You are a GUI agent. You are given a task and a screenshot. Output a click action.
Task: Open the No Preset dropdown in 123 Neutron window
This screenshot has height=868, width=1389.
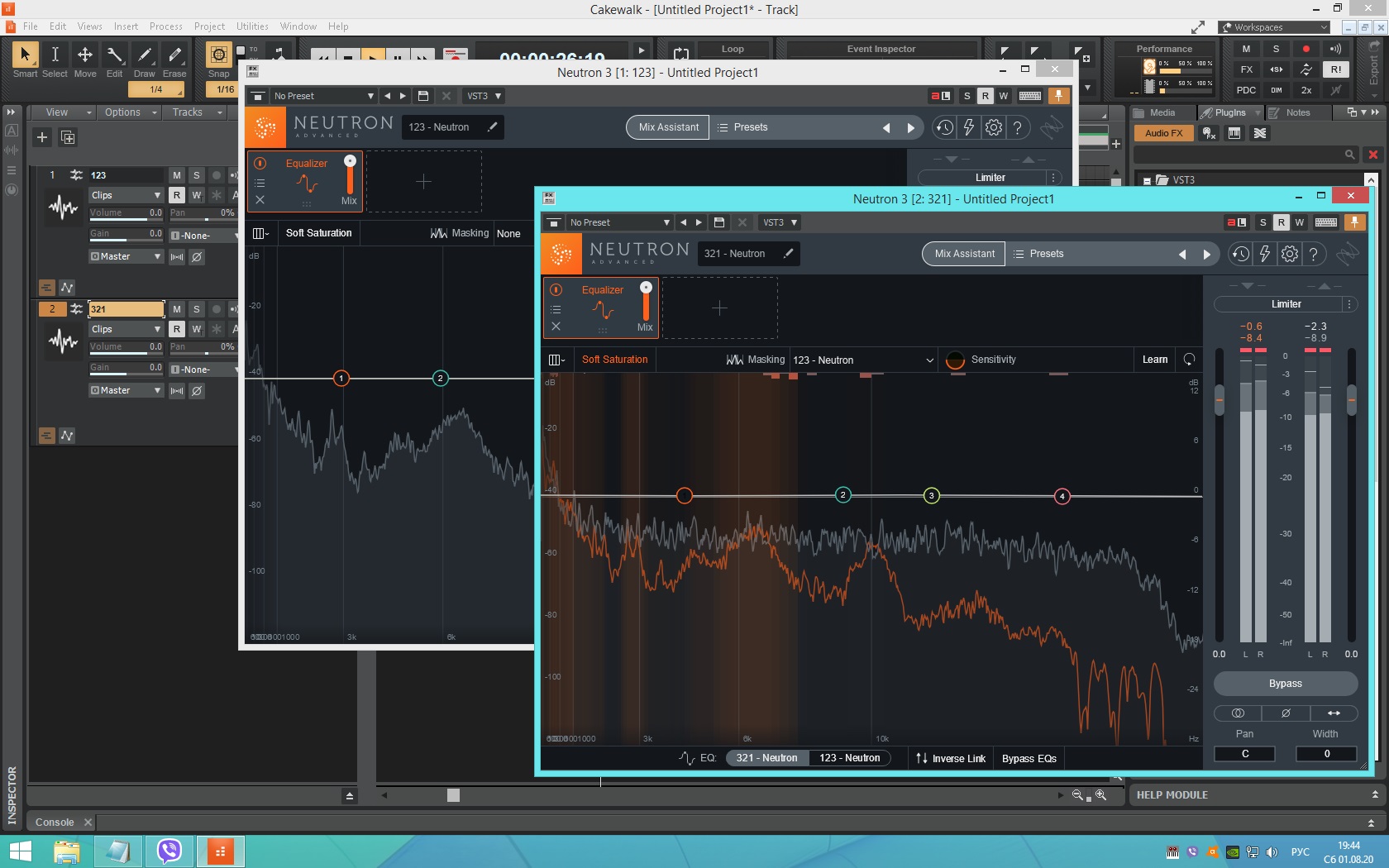click(324, 96)
